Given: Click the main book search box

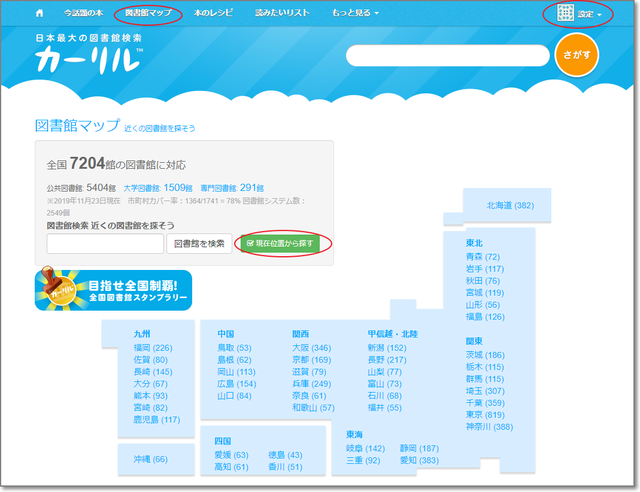Looking at the screenshot, I should [x=447, y=55].
